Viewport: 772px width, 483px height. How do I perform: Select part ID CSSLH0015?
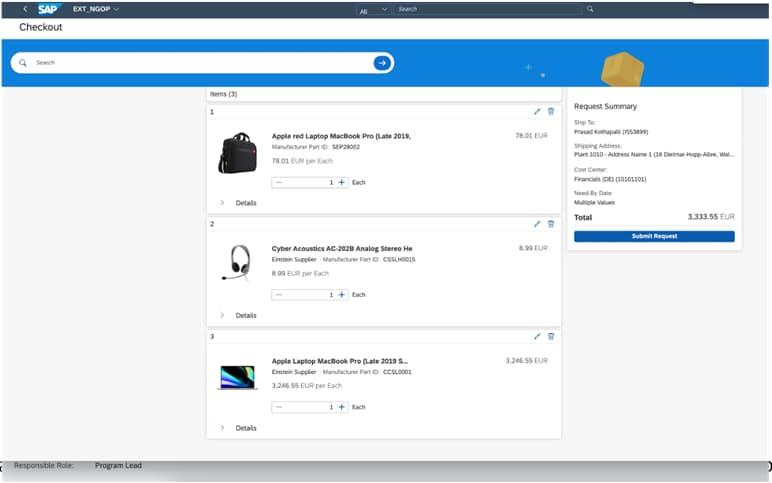(x=399, y=259)
